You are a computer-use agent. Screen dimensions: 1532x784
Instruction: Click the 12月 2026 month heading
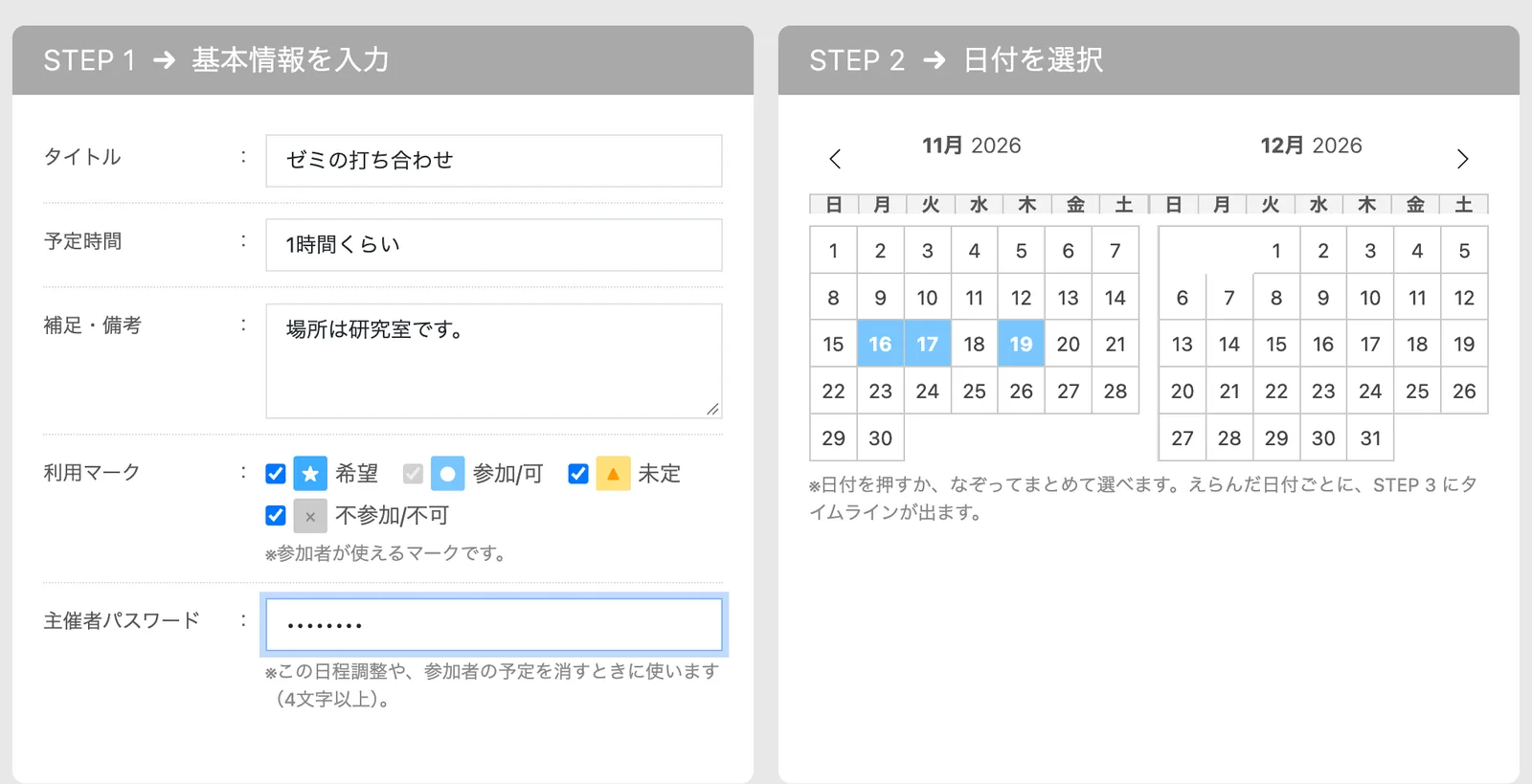pos(1311,146)
